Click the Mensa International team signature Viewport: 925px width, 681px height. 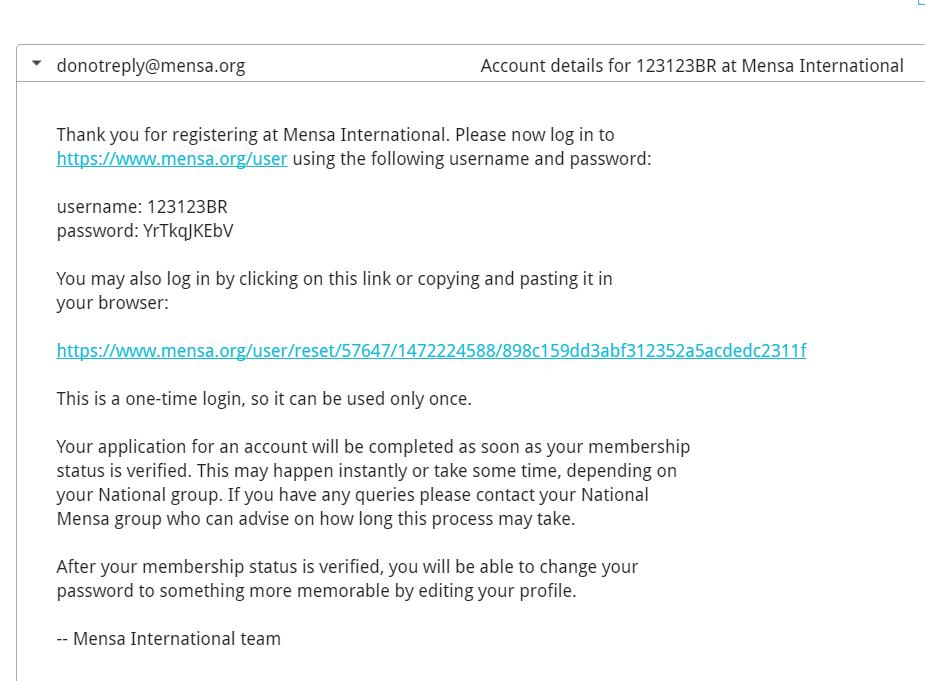click(x=168, y=639)
